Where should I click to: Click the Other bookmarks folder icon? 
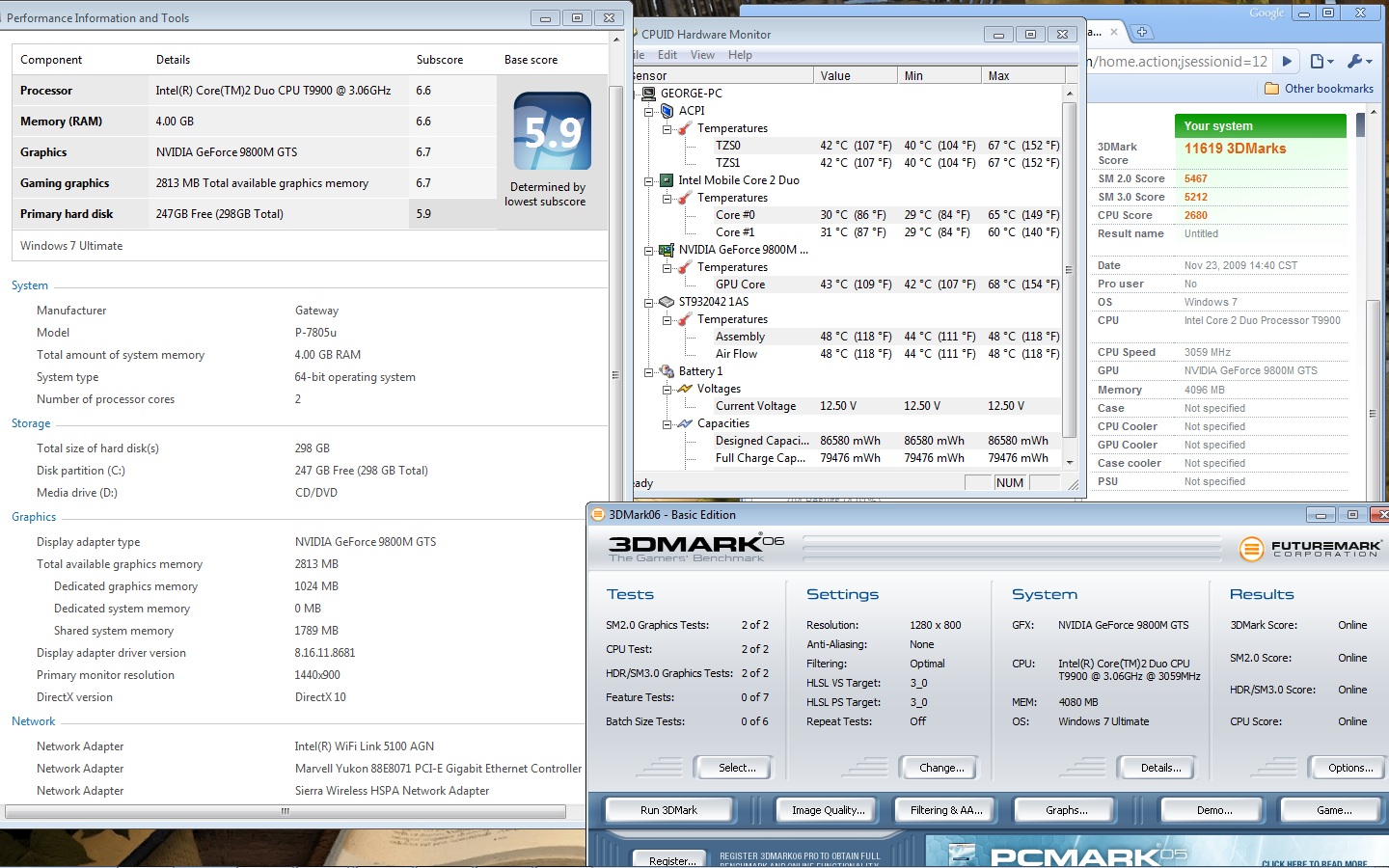1271,89
